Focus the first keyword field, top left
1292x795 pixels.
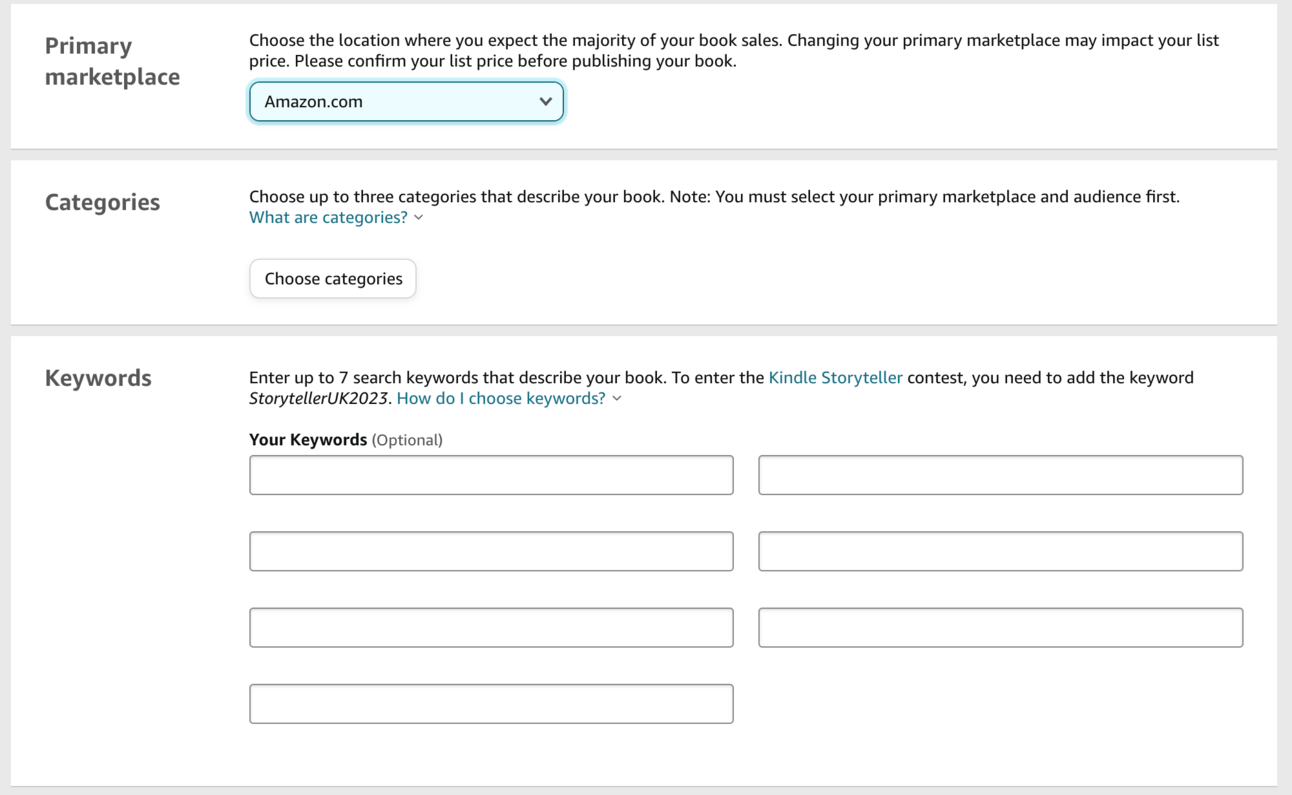pyautogui.click(x=491, y=475)
